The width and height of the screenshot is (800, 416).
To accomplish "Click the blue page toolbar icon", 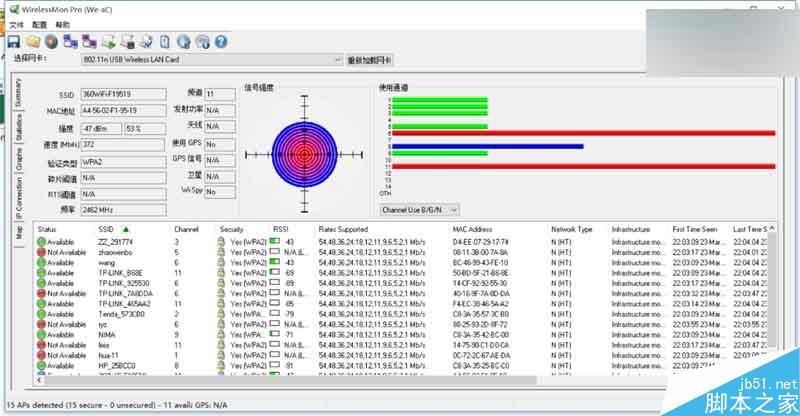I will click(165, 41).
